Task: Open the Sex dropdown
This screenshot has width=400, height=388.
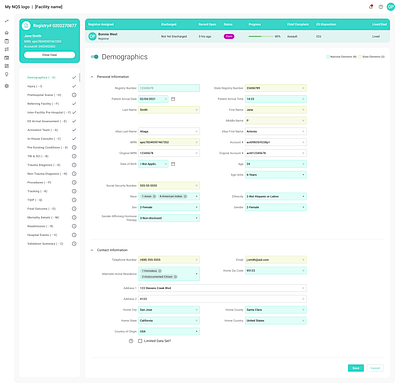Action: [x=197, y=207]
